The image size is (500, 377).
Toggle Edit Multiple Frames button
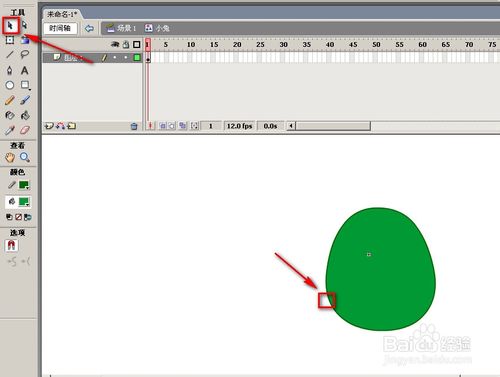tap(183, 126)
